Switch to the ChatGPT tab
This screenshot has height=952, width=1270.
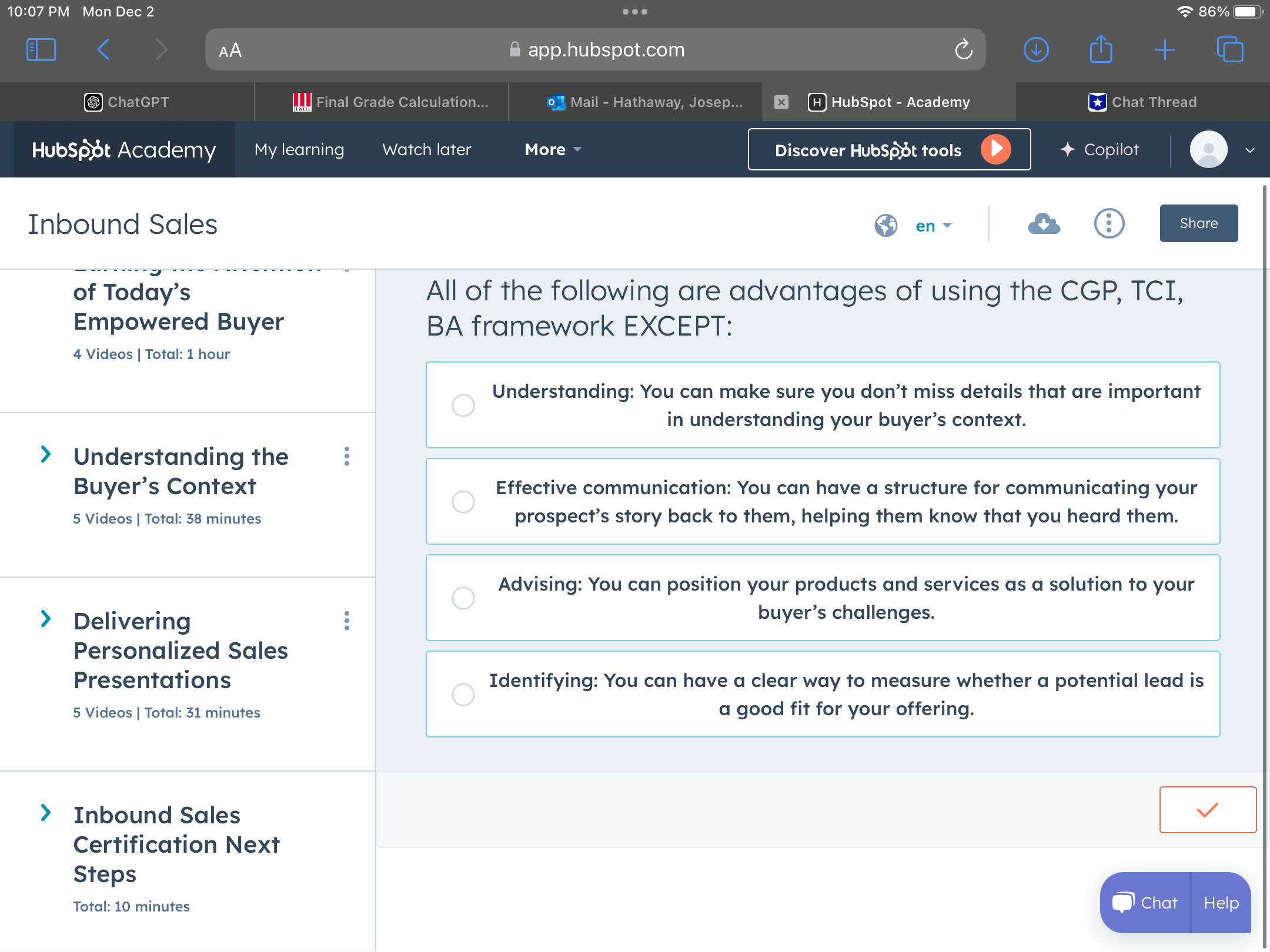127,102
